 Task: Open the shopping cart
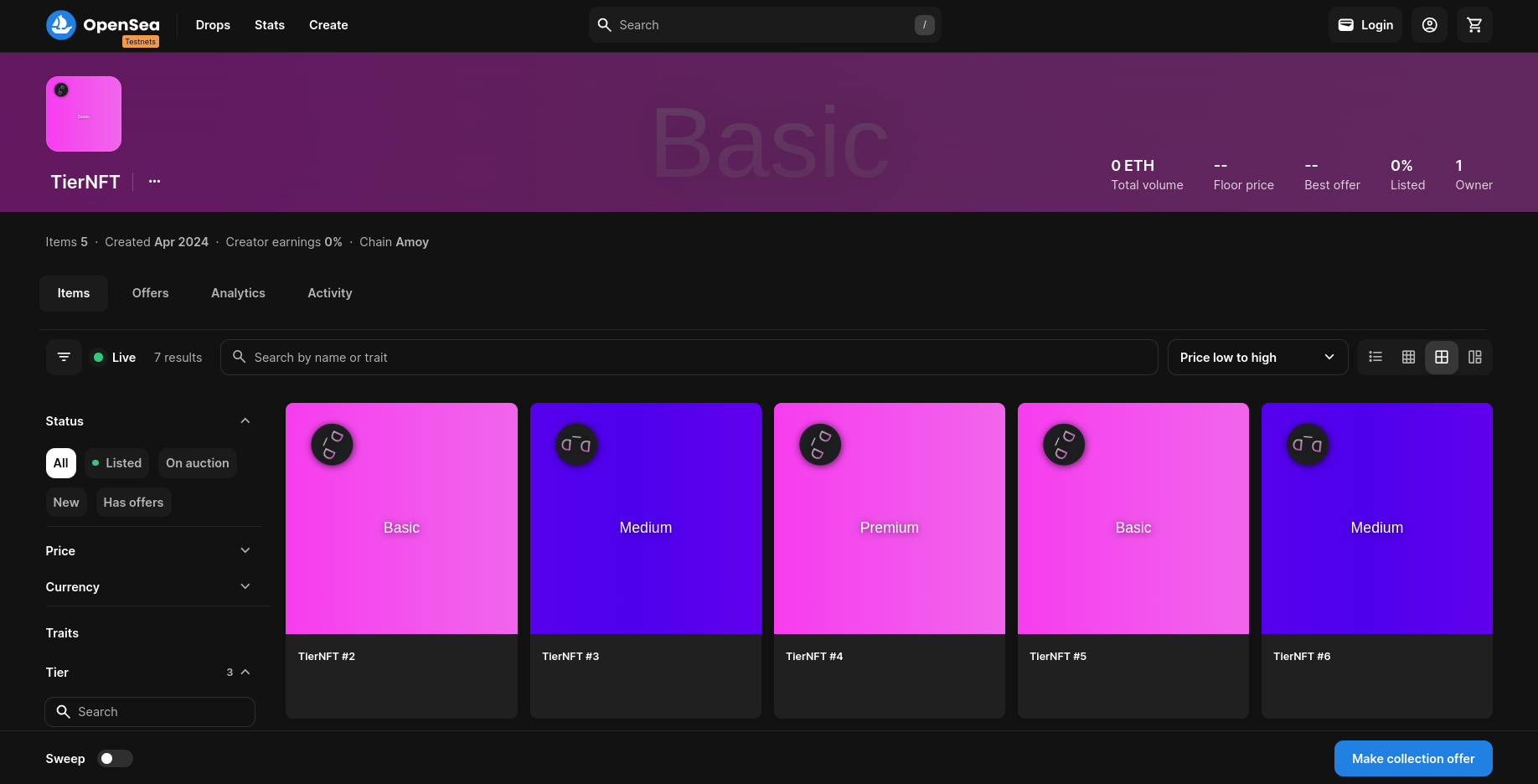[1474, 25]
